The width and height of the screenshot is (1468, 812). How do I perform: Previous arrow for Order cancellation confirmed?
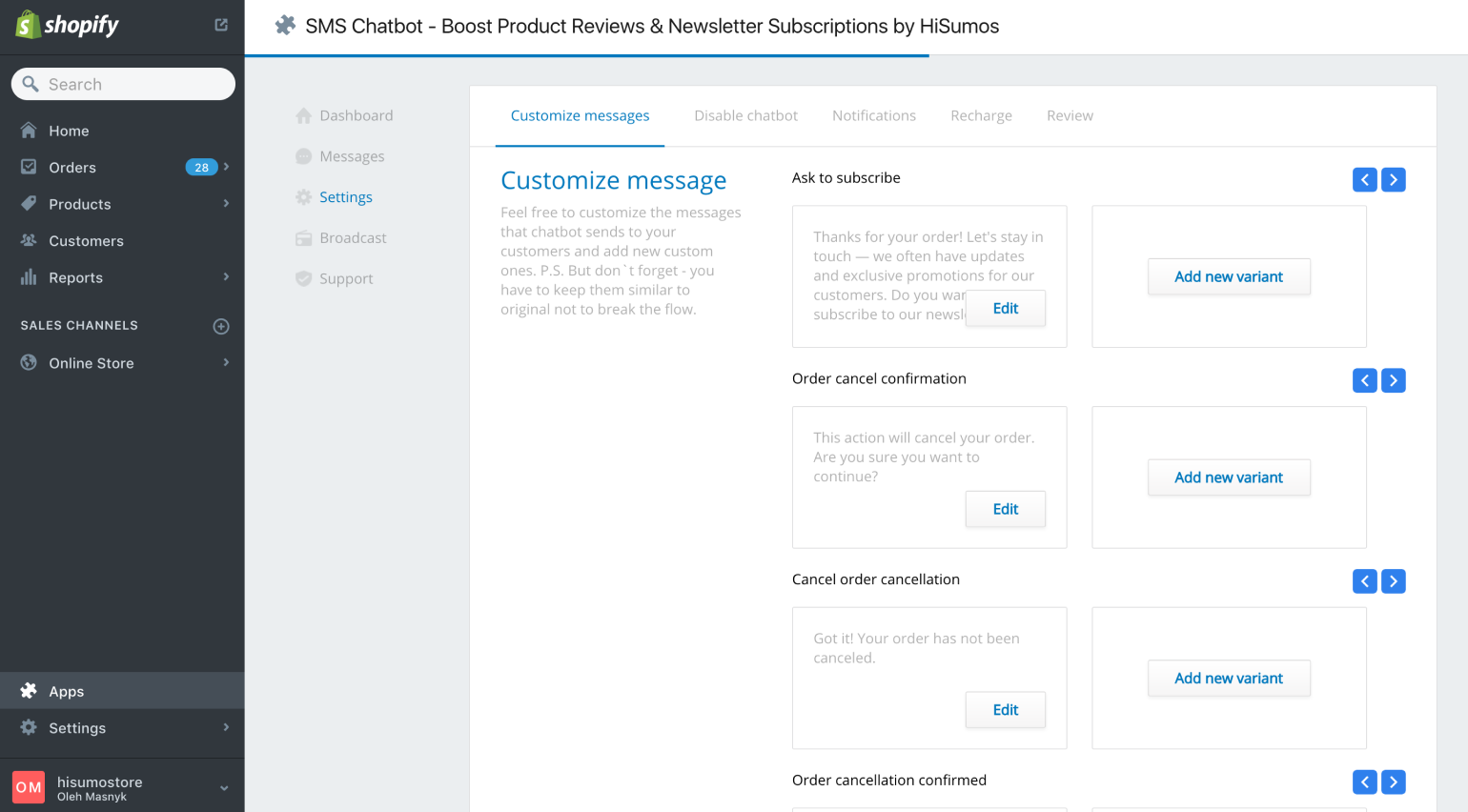[x=1365, y=782]
